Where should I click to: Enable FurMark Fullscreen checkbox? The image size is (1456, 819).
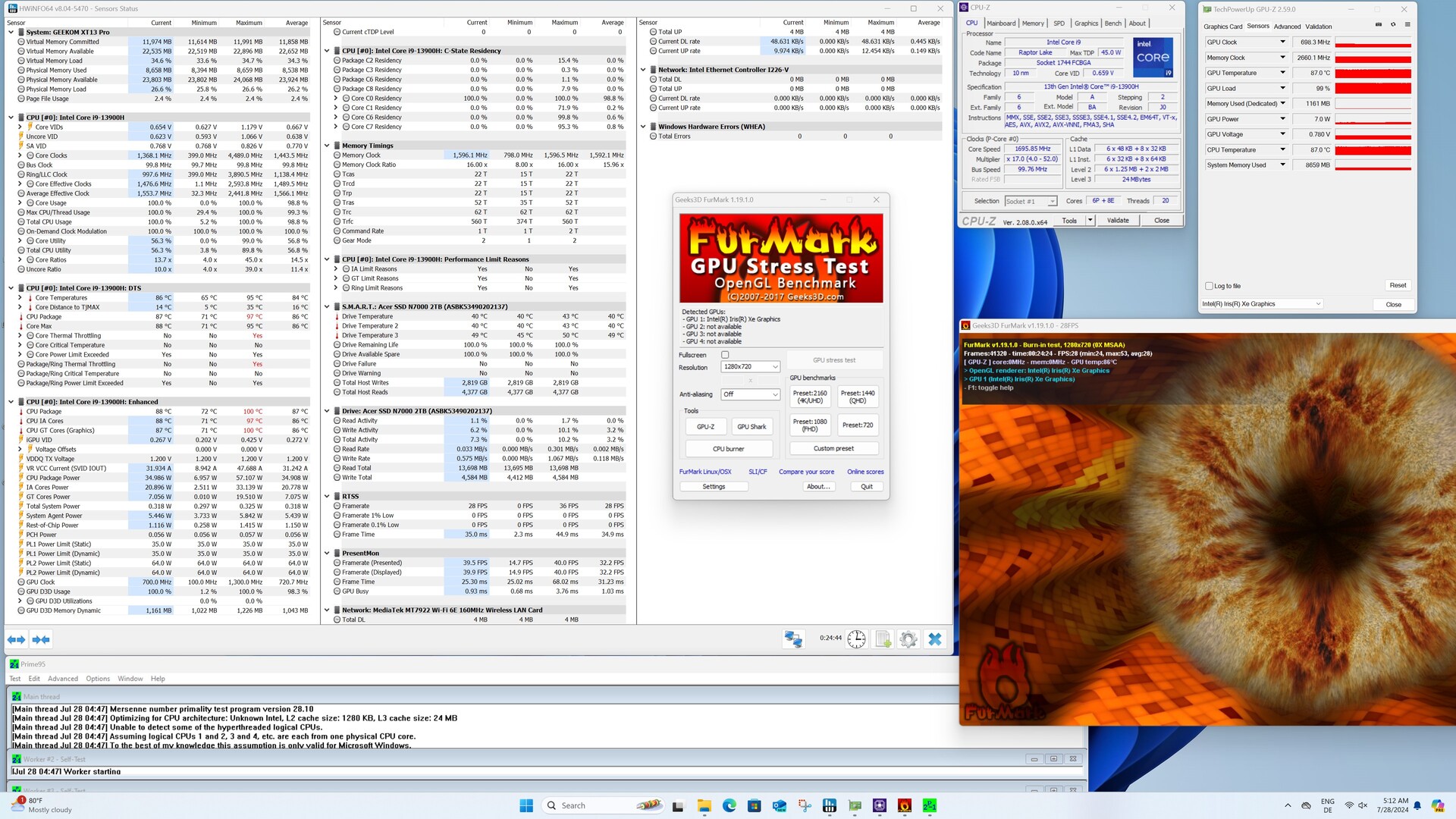click(725, 355)
